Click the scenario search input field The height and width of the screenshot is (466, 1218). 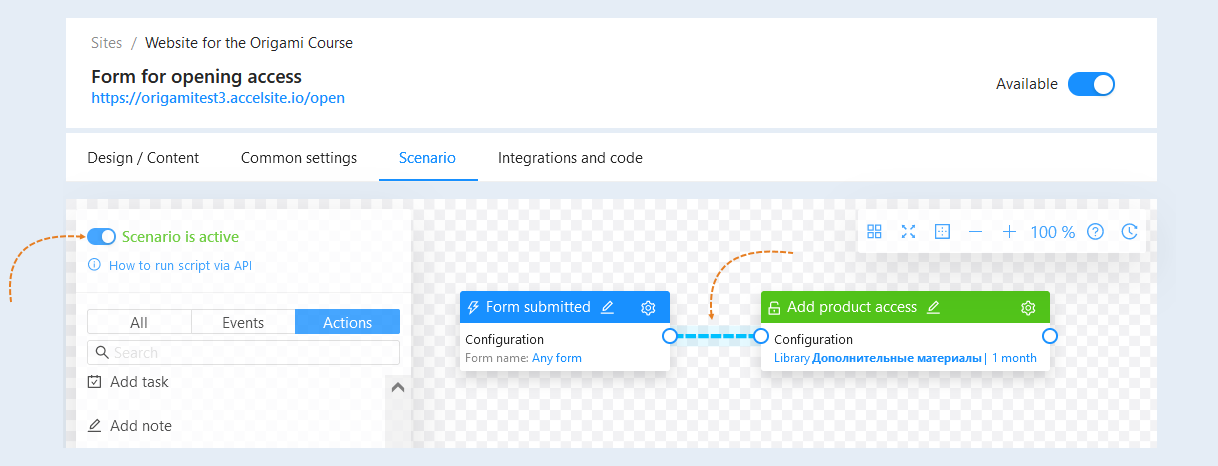243,353
